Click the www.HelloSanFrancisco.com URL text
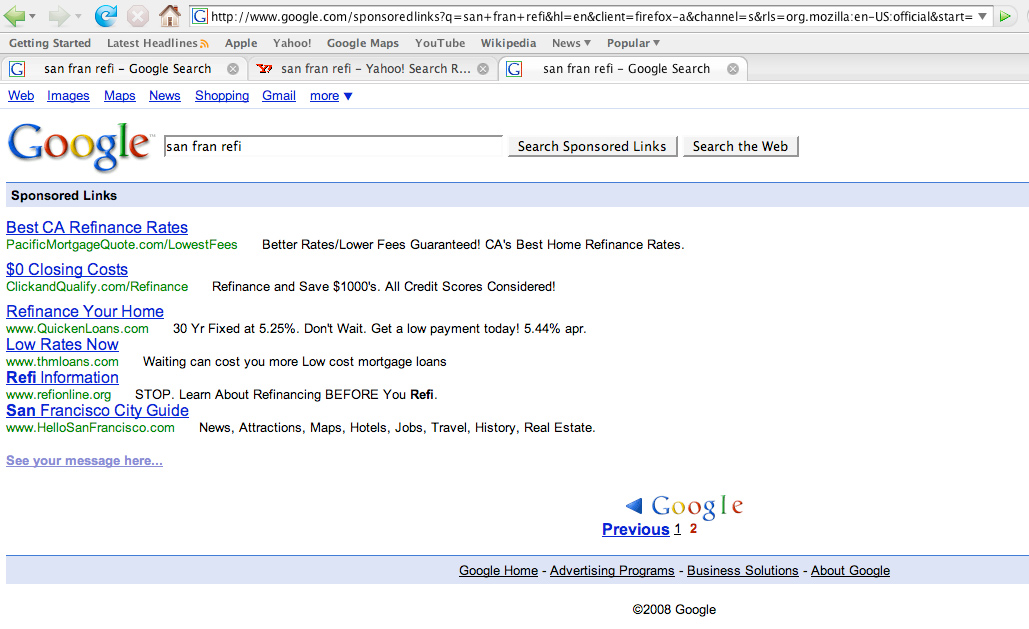 tap(91, 427)
